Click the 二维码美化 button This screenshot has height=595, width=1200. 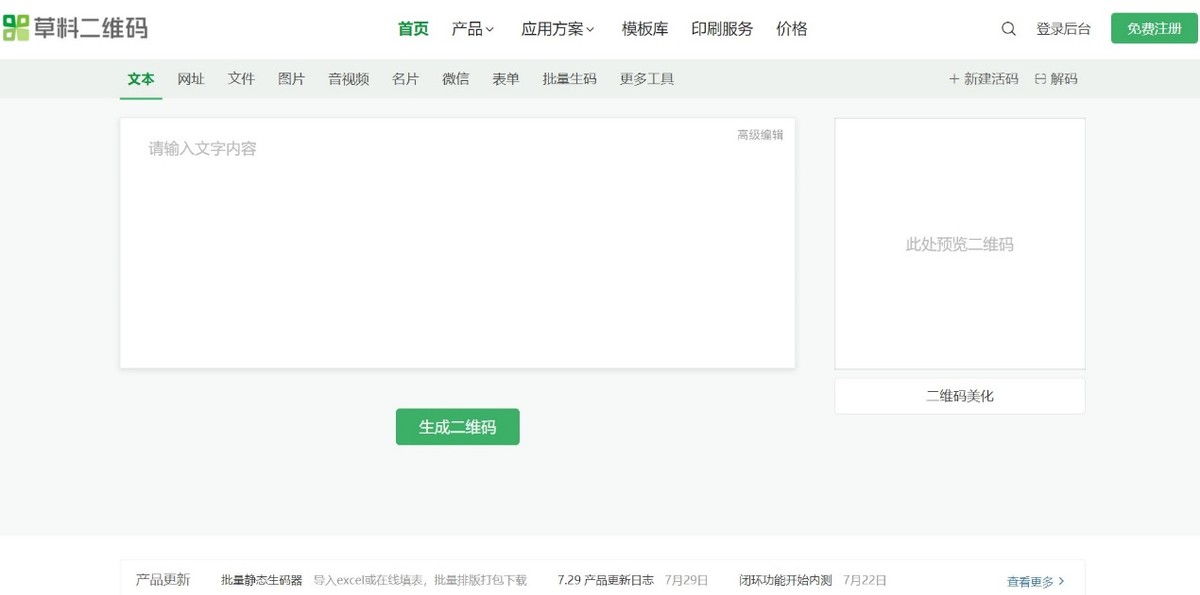click(960, 396)
